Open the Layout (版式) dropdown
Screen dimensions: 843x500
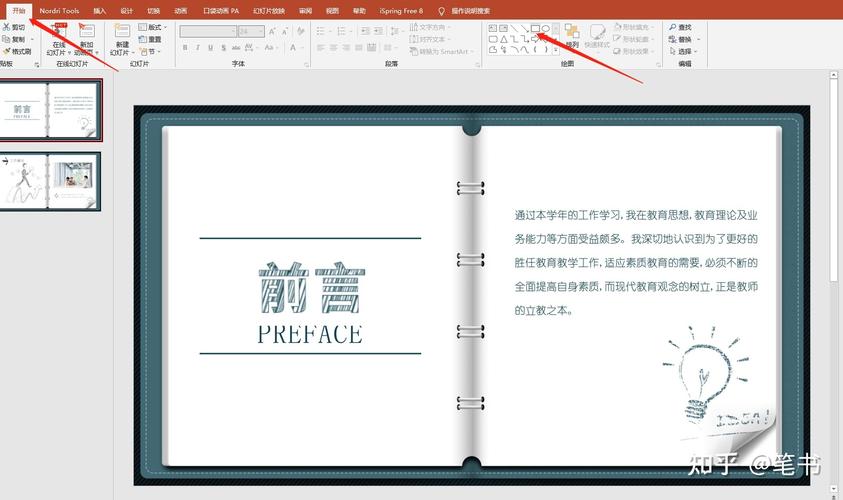[153, 27]
